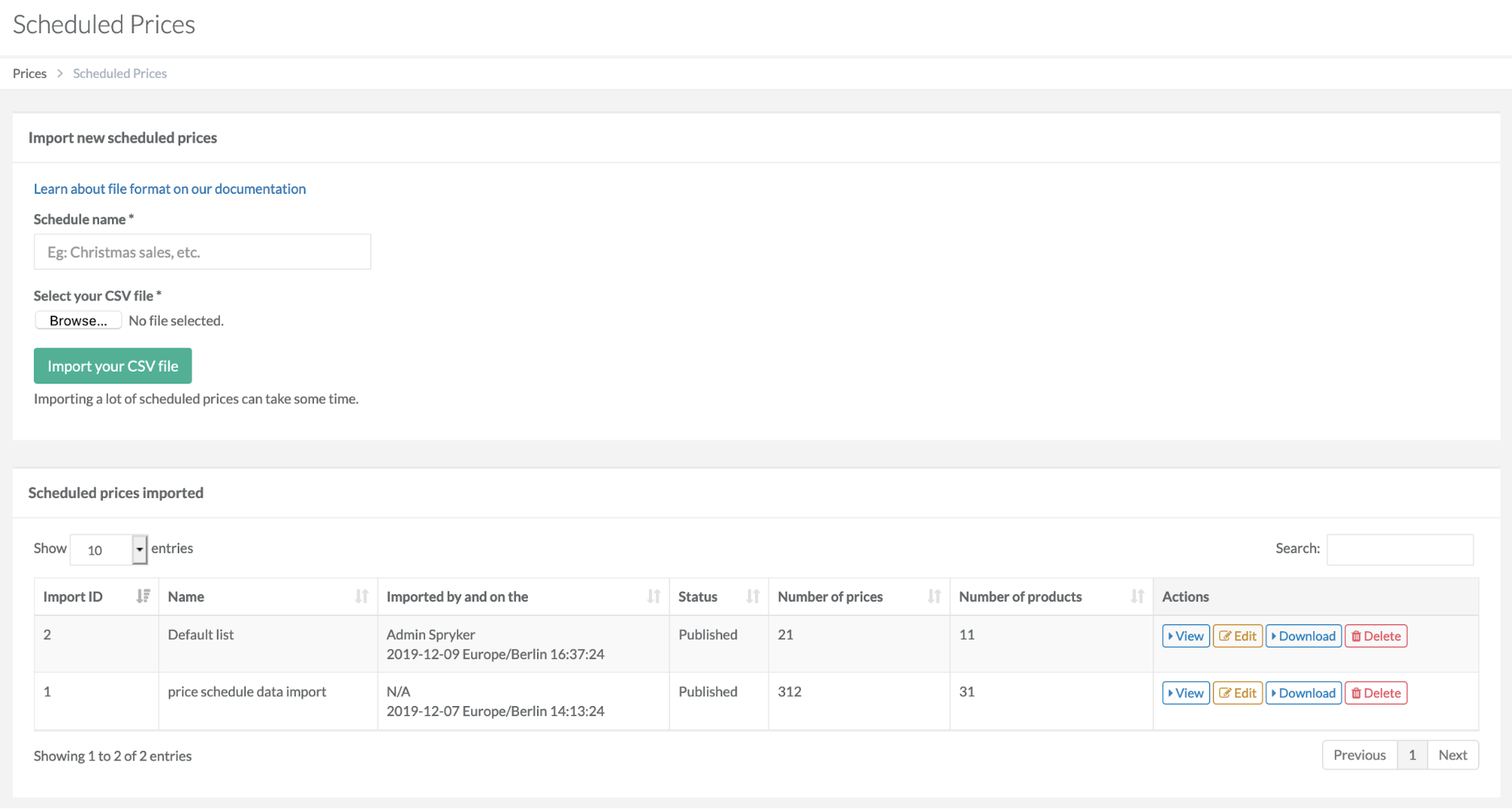Image resolution: width=1512 pixels, height=809 pixels.
Task: Open the file format documentation link
Action: pyautogui.click(x=169, y=188)
